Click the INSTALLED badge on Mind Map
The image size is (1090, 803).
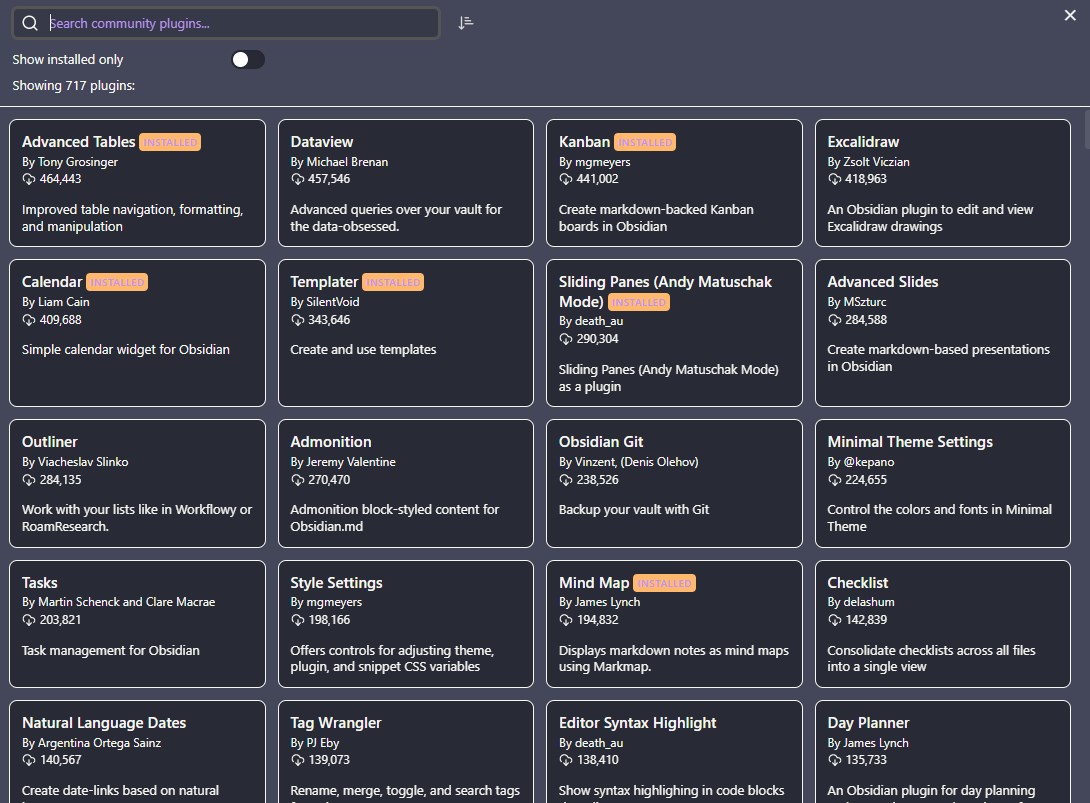click(665, 583)
